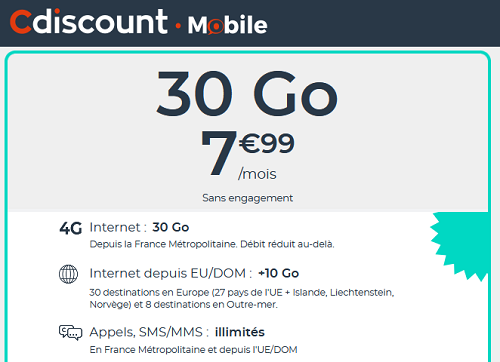Screen dimensions: 500x362
Task: Click the Internet : 30 Go line
Action: (139, 227)
